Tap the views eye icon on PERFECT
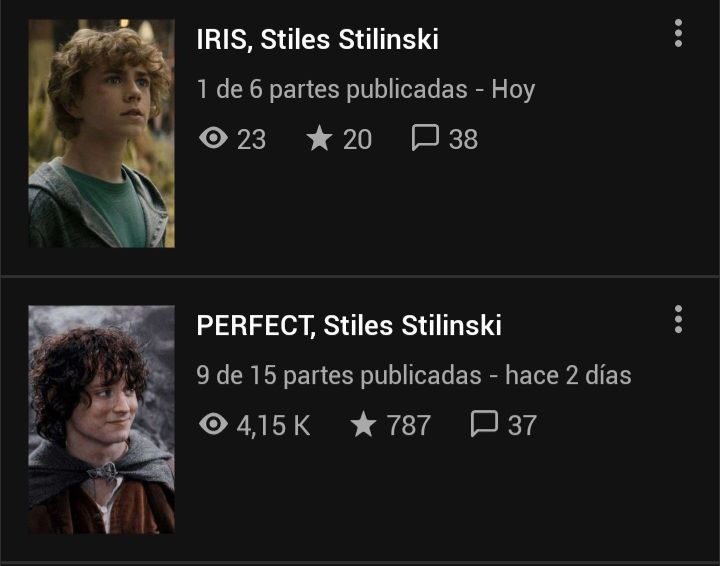This screenshot has width=720, height=566. [x=214, y=423]
